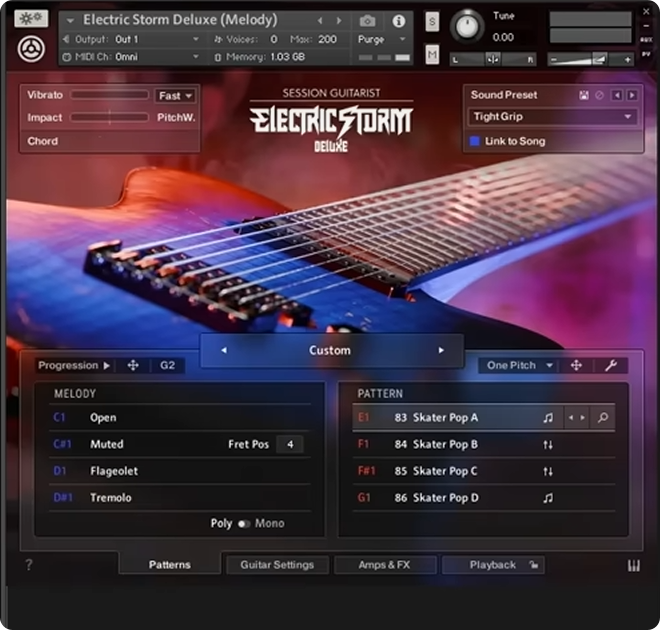Click the arrows icon on Skater Pop B
Viewport: 660px width, 630px height.
548,445
